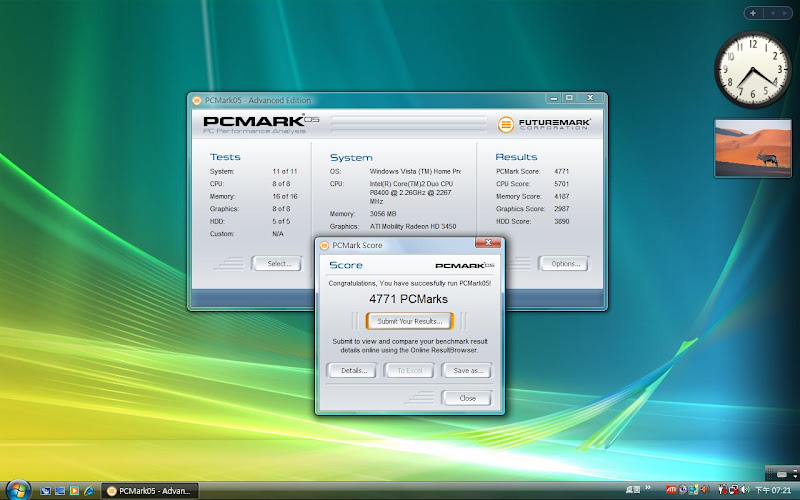Click the sidebar add gadget plus button
This screenshot has height=500, width=800.
tap(753, 13)
